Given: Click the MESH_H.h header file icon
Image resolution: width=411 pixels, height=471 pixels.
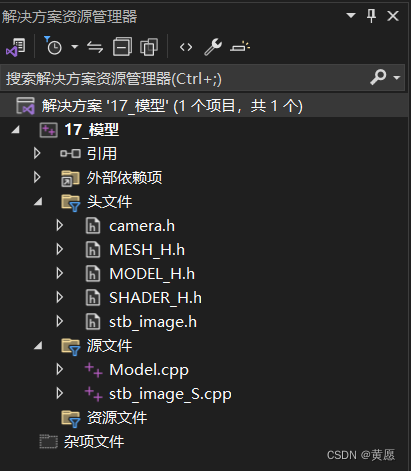Looking at the screenshot, I should pos(93,250).
